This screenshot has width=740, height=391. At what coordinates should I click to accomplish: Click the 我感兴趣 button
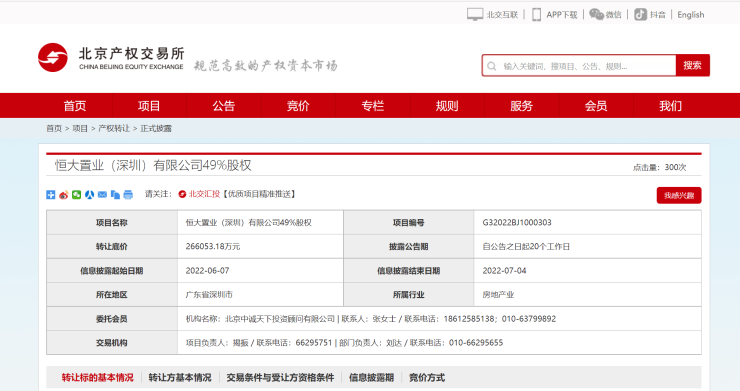tap(679, 196)
